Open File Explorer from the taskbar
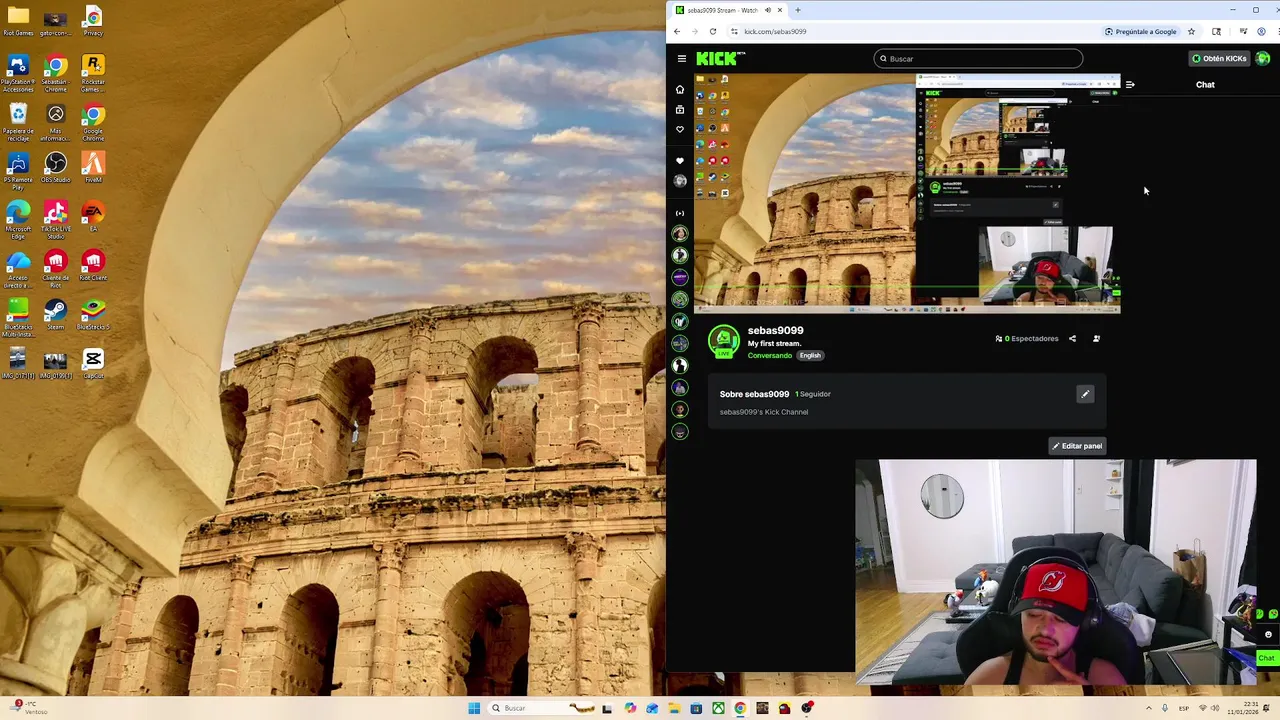Viewport: 1280px width, 720px height. pyautogui.click(x=674, y=708)
